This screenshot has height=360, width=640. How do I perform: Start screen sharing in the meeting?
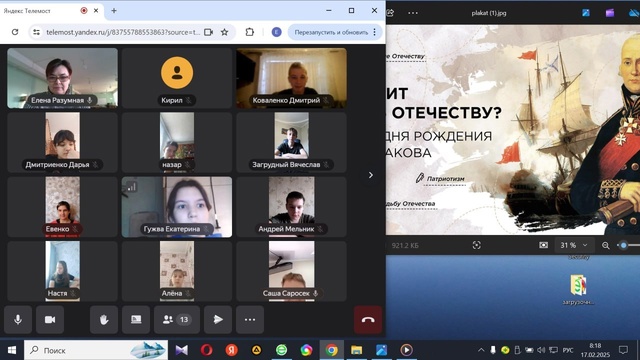[x=136, y=320]
